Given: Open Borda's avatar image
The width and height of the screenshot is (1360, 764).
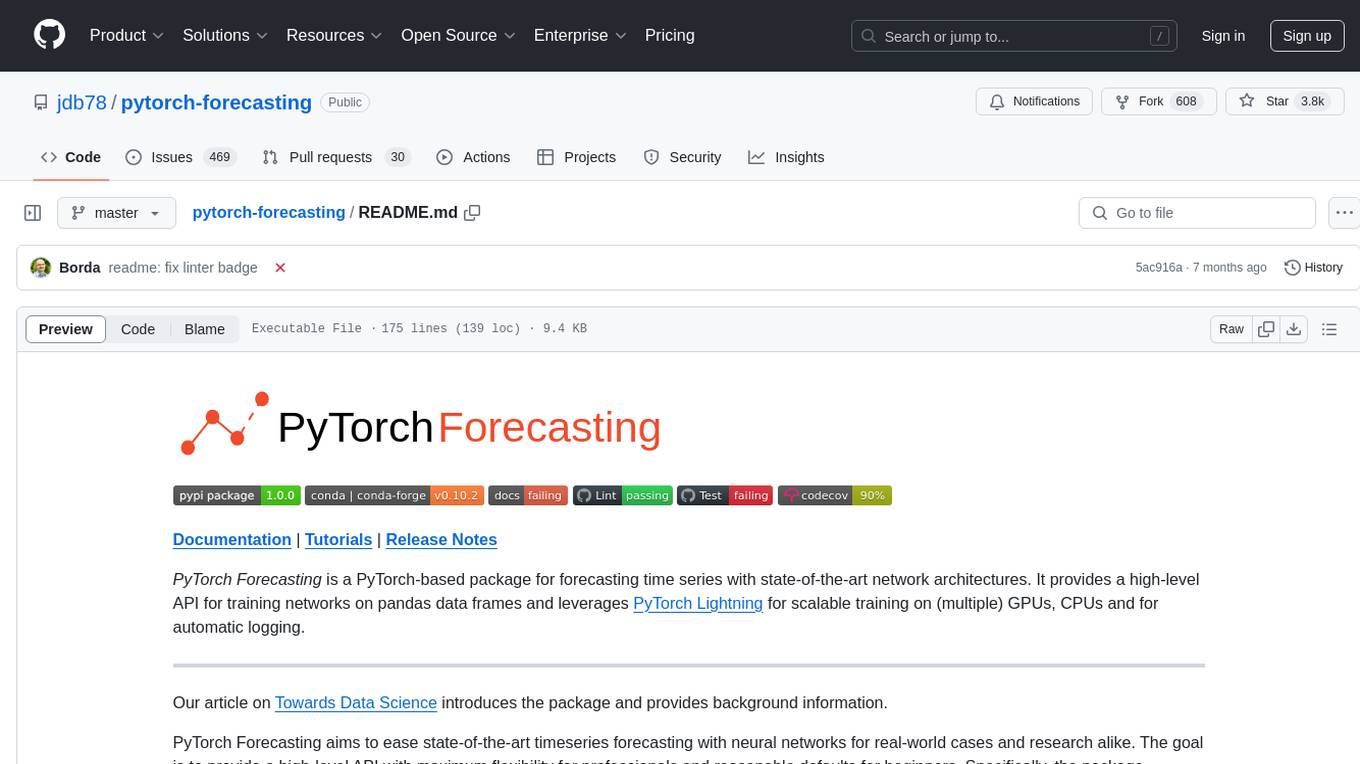Looking at the screenshot, I should tap(41, 268).
